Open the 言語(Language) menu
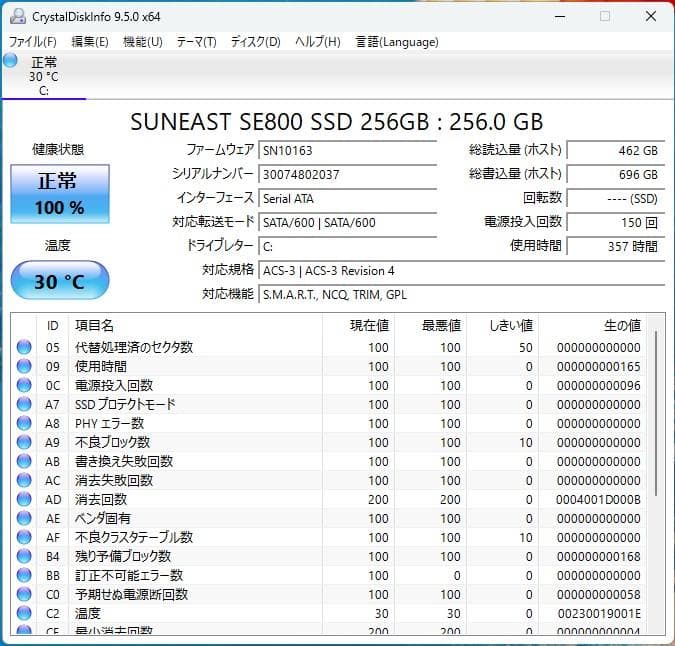 click(397, 42)
